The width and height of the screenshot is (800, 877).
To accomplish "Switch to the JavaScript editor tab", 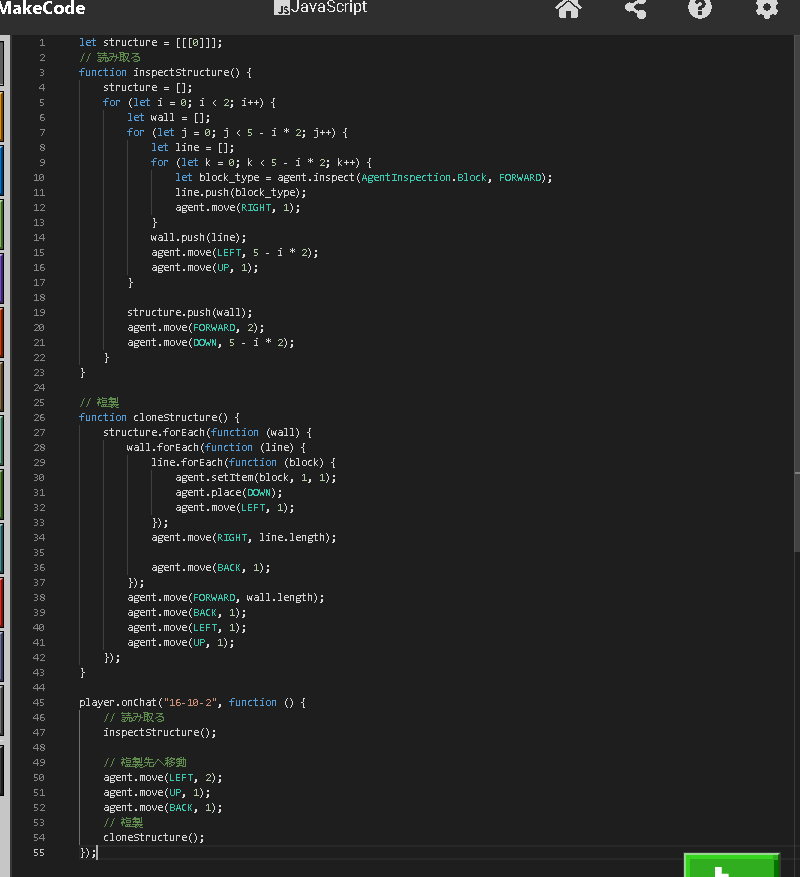I will pyautogui.click(x=328, y=8).
